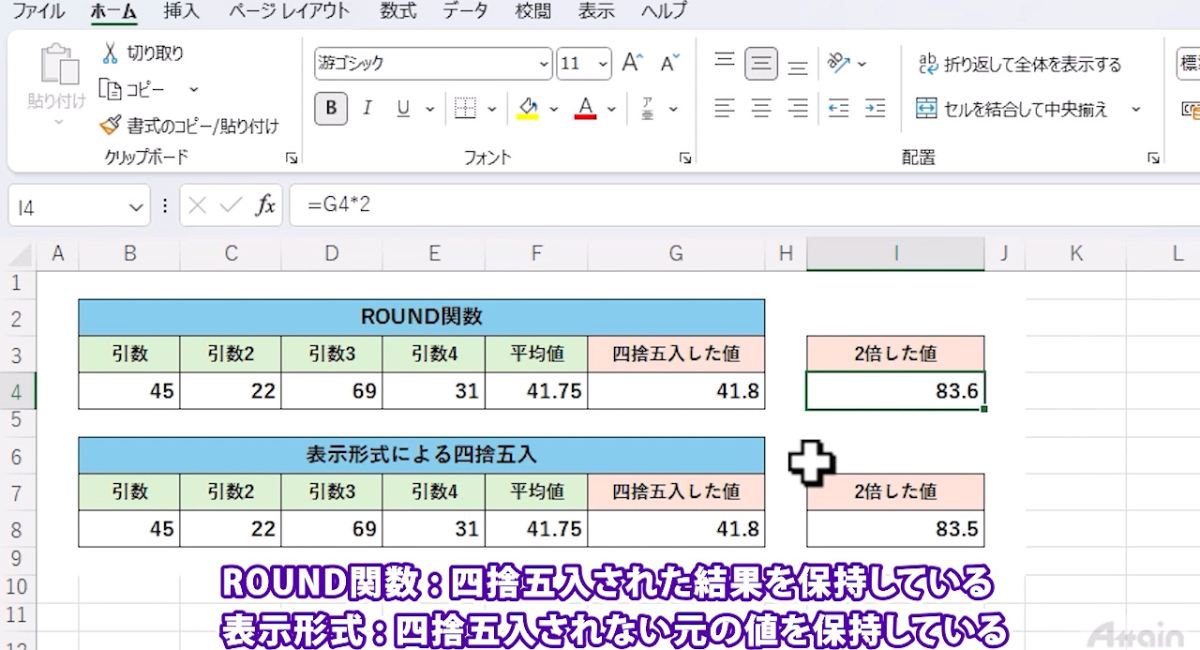Click the 2倍した値 header in row 3
This screenshot has height=650, width=1200.
point(895,354)
